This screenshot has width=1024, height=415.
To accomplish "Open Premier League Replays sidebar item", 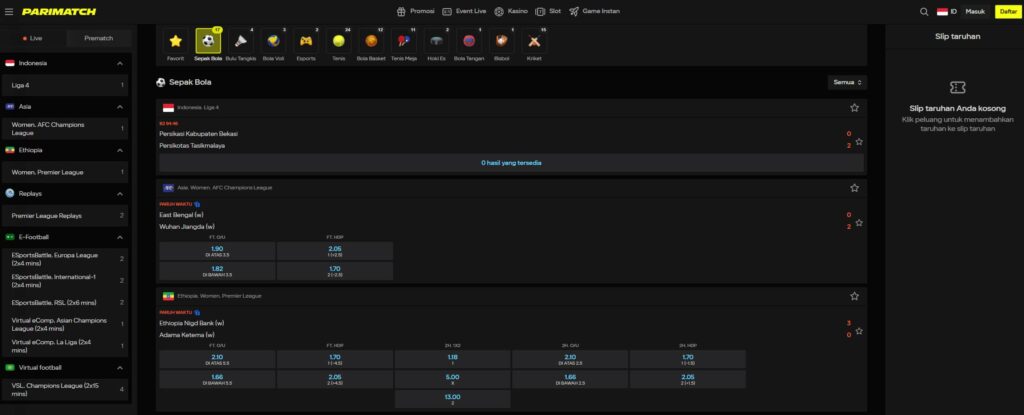I will click(x=67, y=216).
